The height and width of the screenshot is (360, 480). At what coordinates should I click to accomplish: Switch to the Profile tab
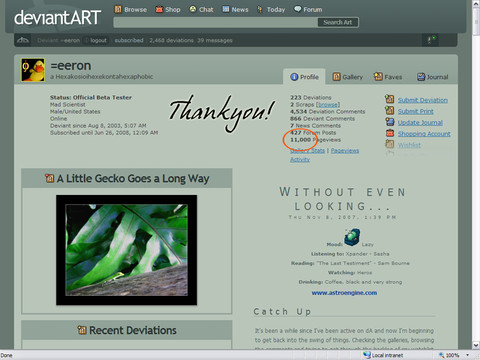tap(304, 77)
